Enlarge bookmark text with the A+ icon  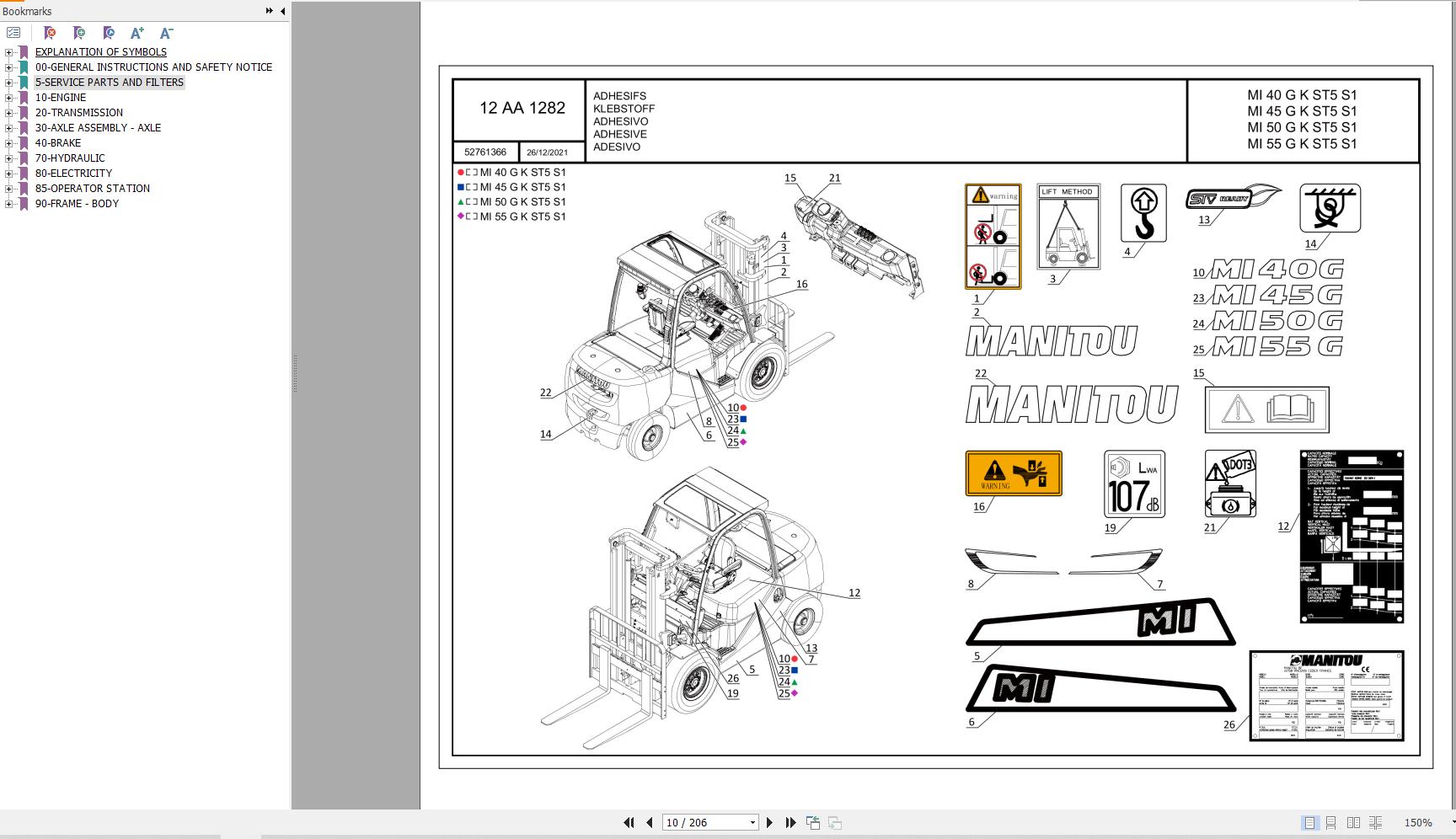click(x=136, y=33)
